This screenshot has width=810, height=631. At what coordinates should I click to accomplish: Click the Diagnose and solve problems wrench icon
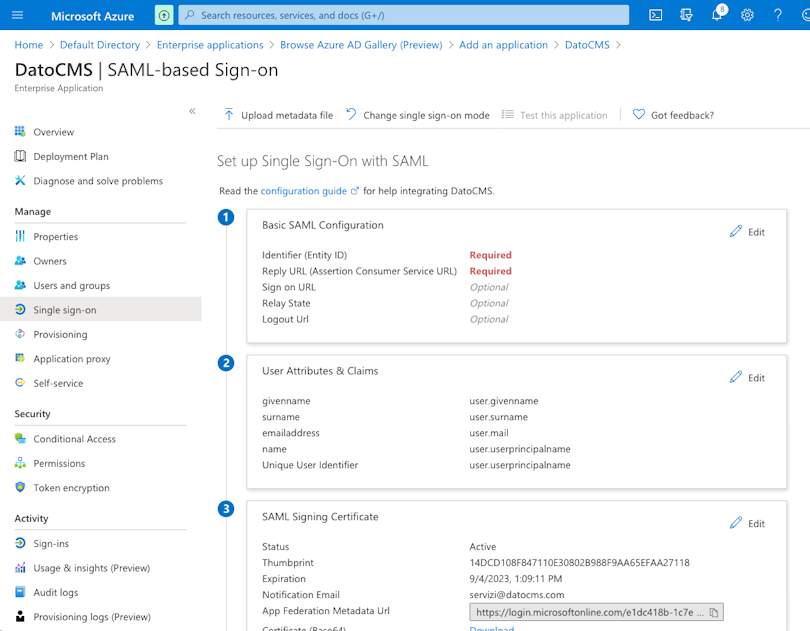pyautogui.click(x=20, y=180)
